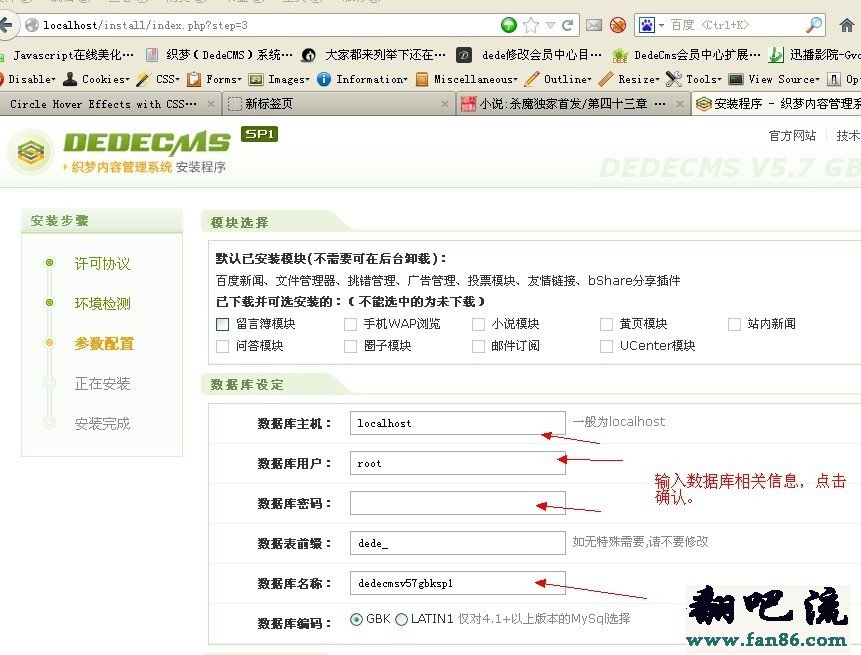Click the Baidu paw search engine icon
This screenshot has height=655, width=861.
(x=646, y=25)
